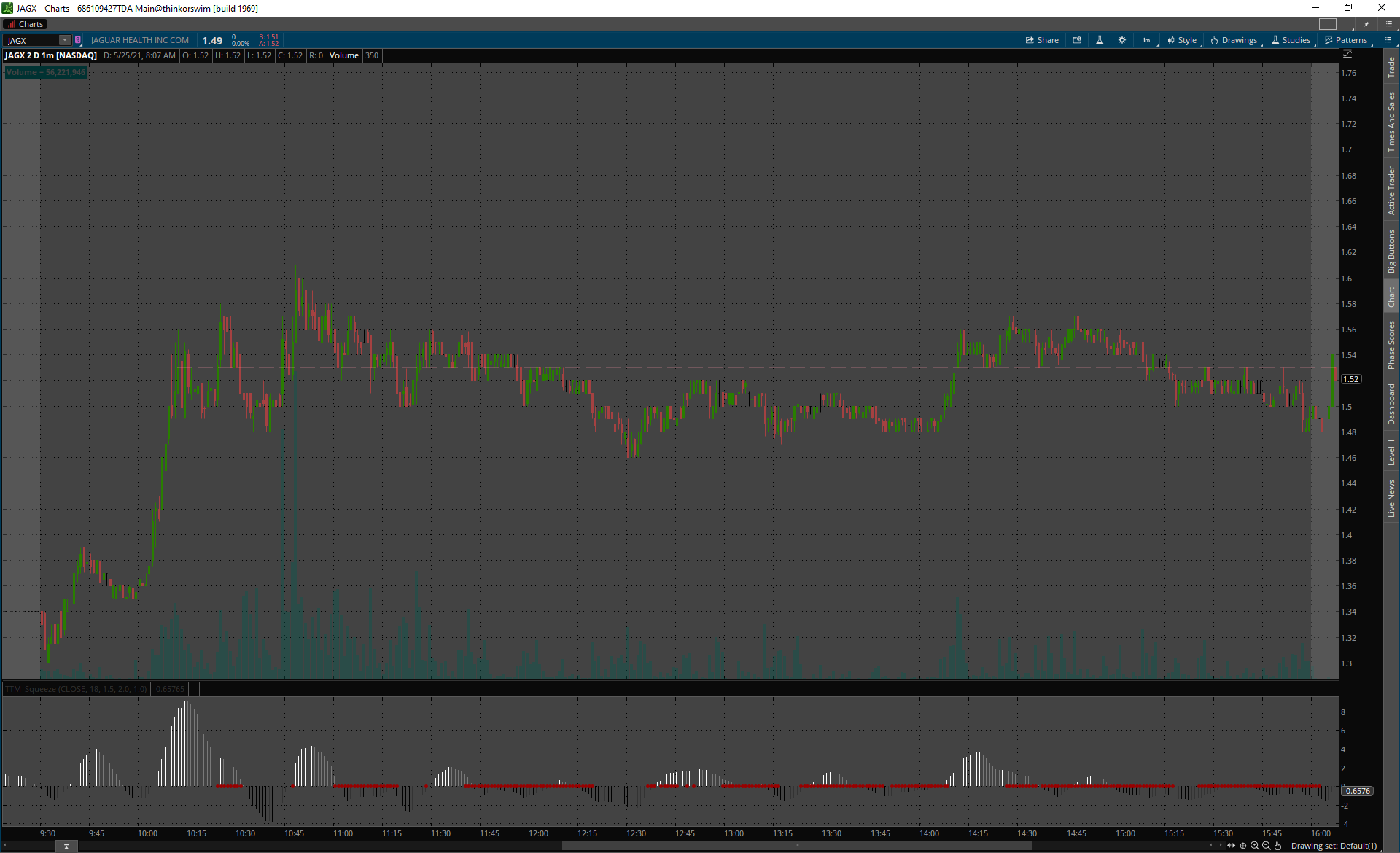Open the Studies dropdown
Screen dimensions: 1400x853
click(x=1291, y=40)
